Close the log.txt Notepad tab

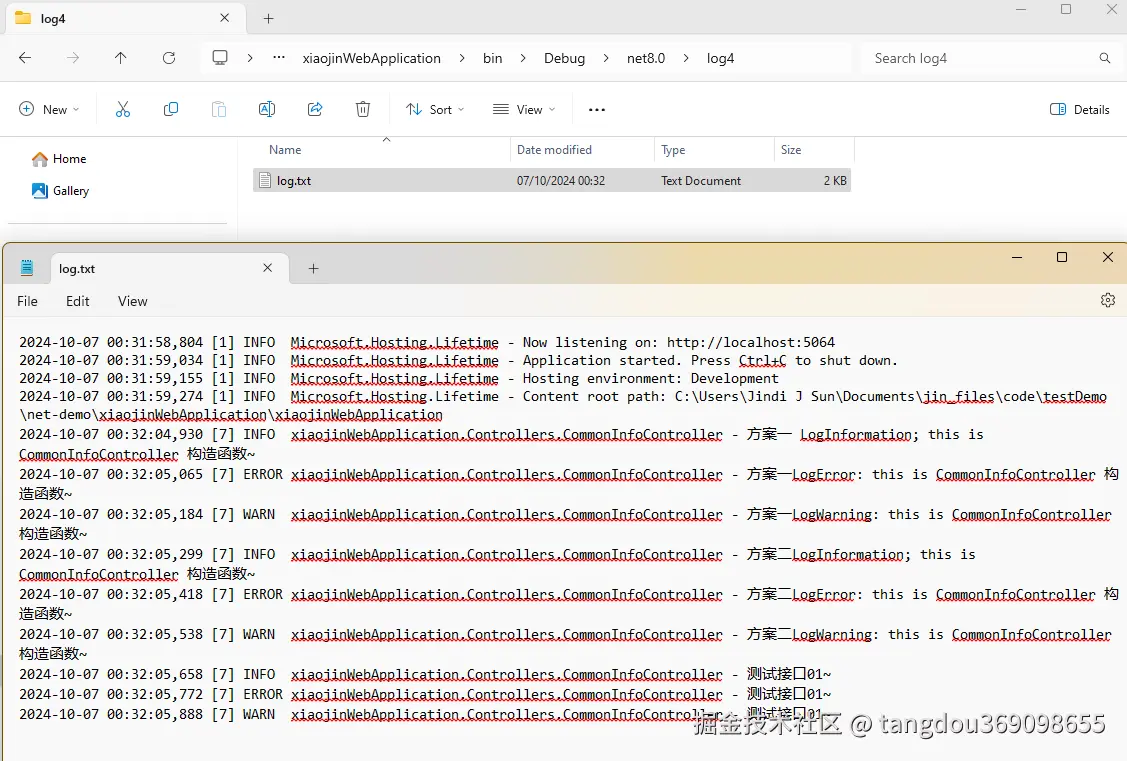coord(267,268)
